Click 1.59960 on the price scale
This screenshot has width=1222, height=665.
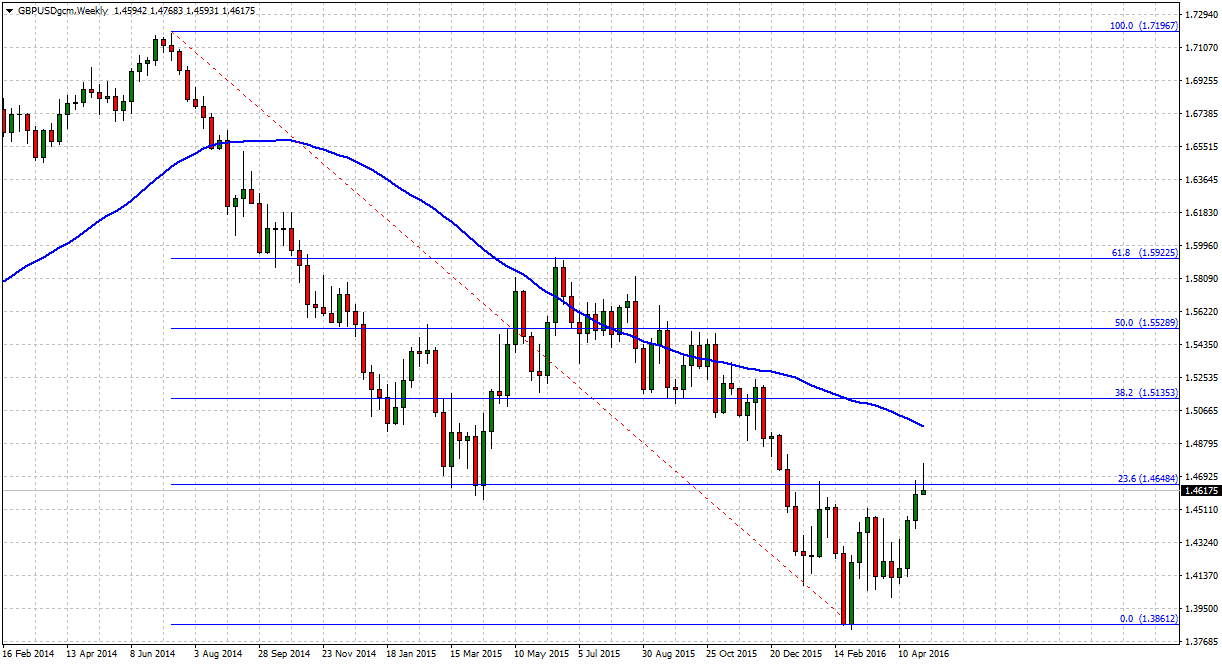(x=1201, y=246)
